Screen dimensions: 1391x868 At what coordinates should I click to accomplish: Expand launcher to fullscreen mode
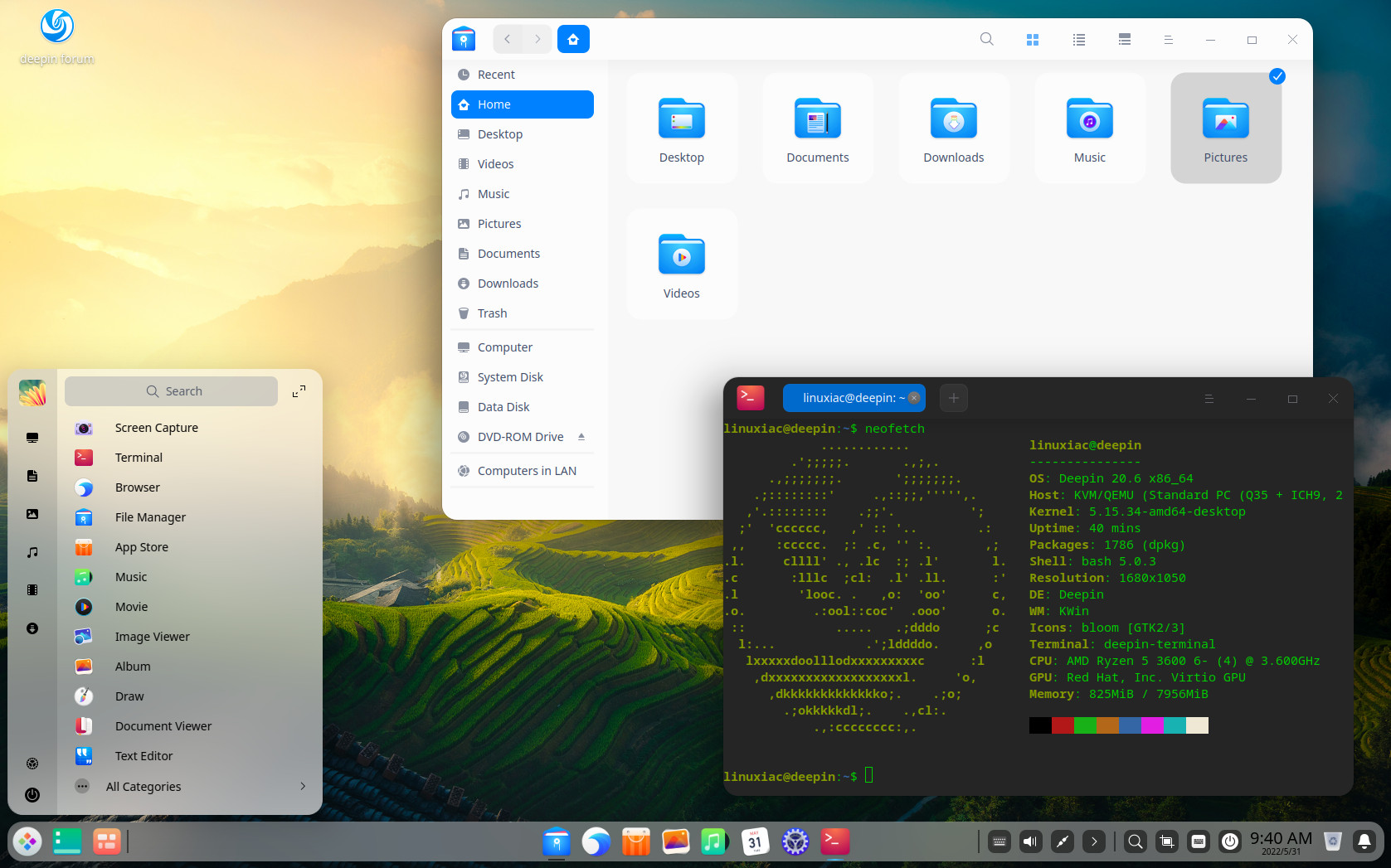click(x=299, y=391)
